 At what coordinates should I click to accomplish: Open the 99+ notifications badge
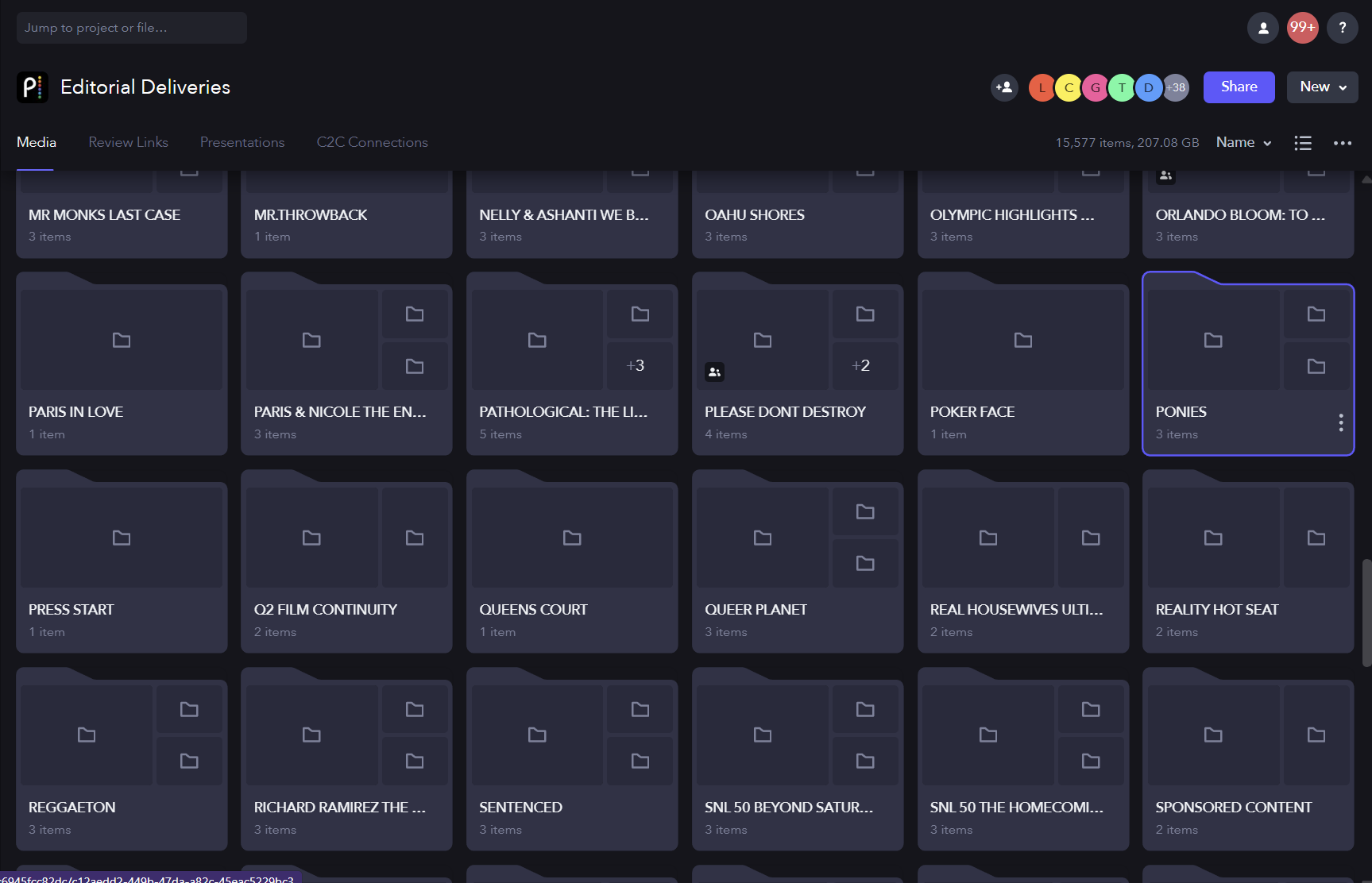pyautogui.click(x=1302, y=28)
